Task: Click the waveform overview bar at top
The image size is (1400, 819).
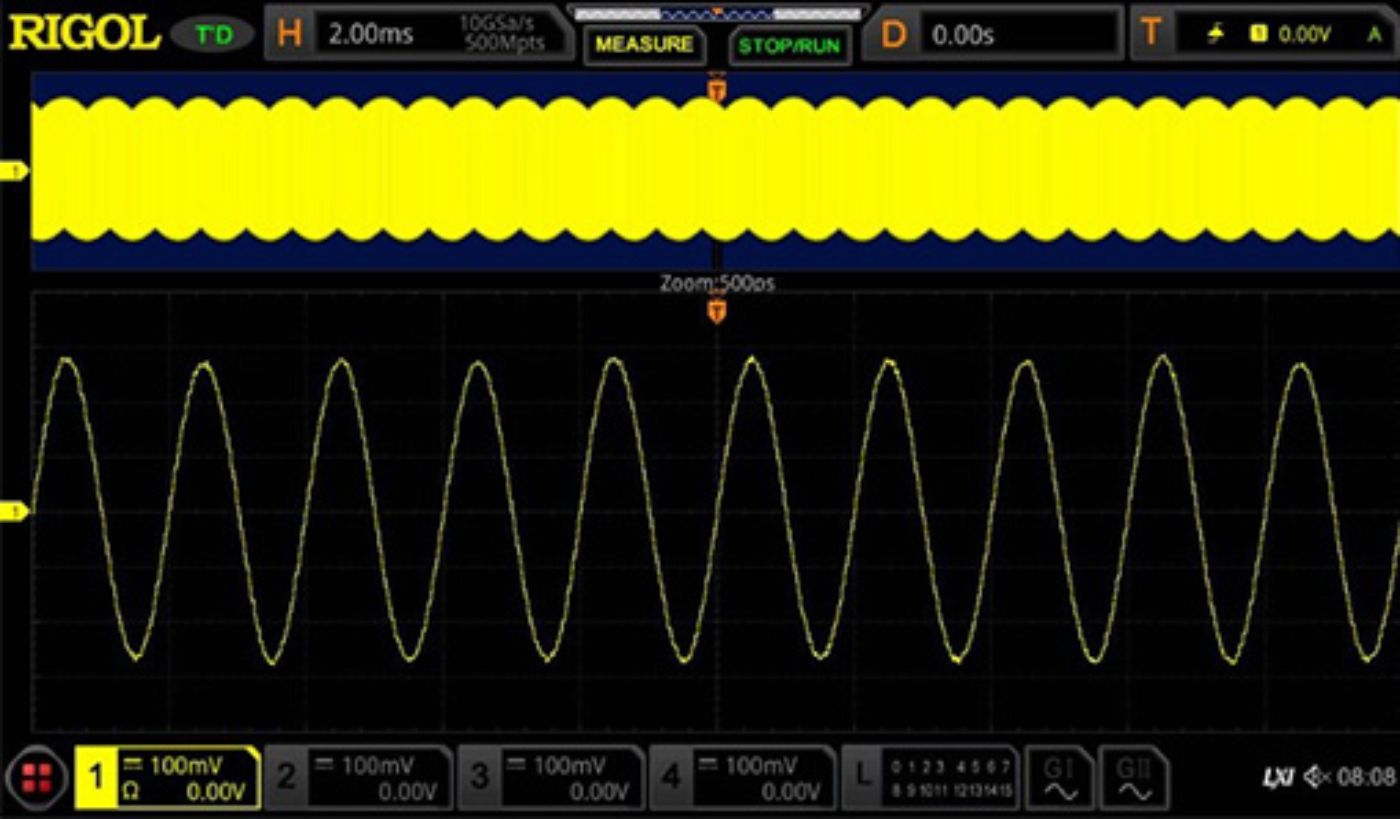Action: [716, 14]
